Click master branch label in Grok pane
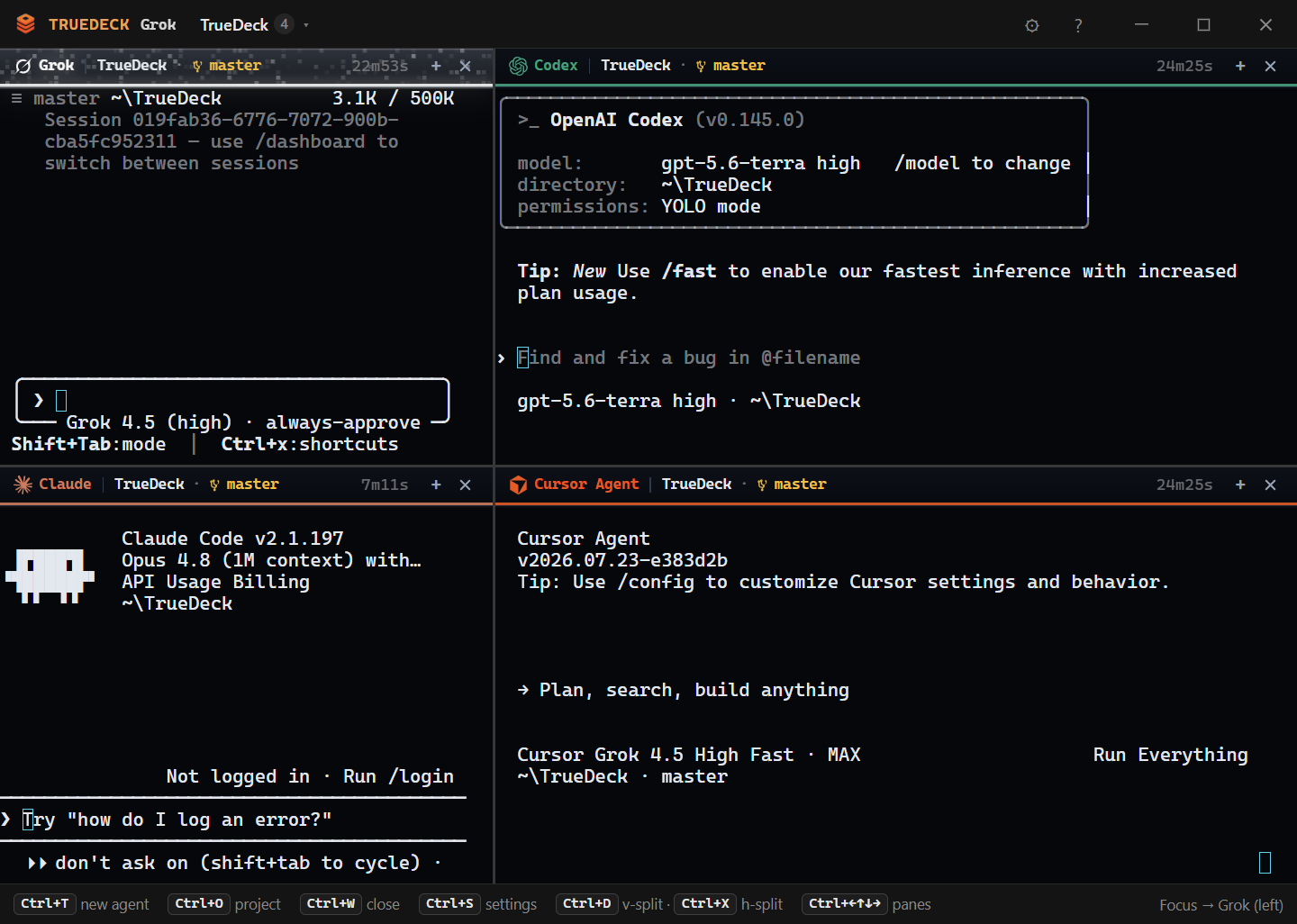 (x=227, y=66)
